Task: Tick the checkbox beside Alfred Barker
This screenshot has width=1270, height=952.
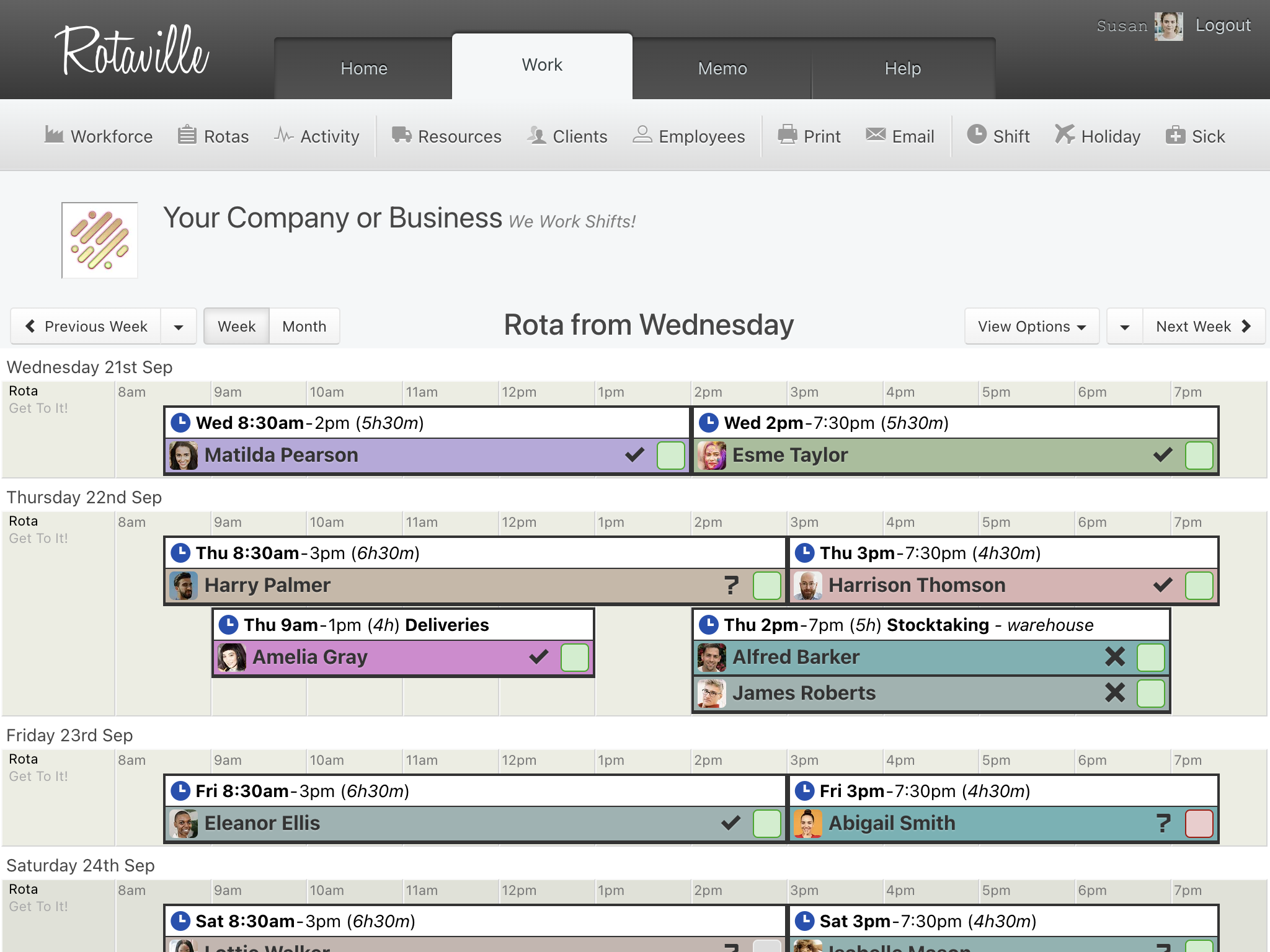Action: click(x=1150, y=658)
